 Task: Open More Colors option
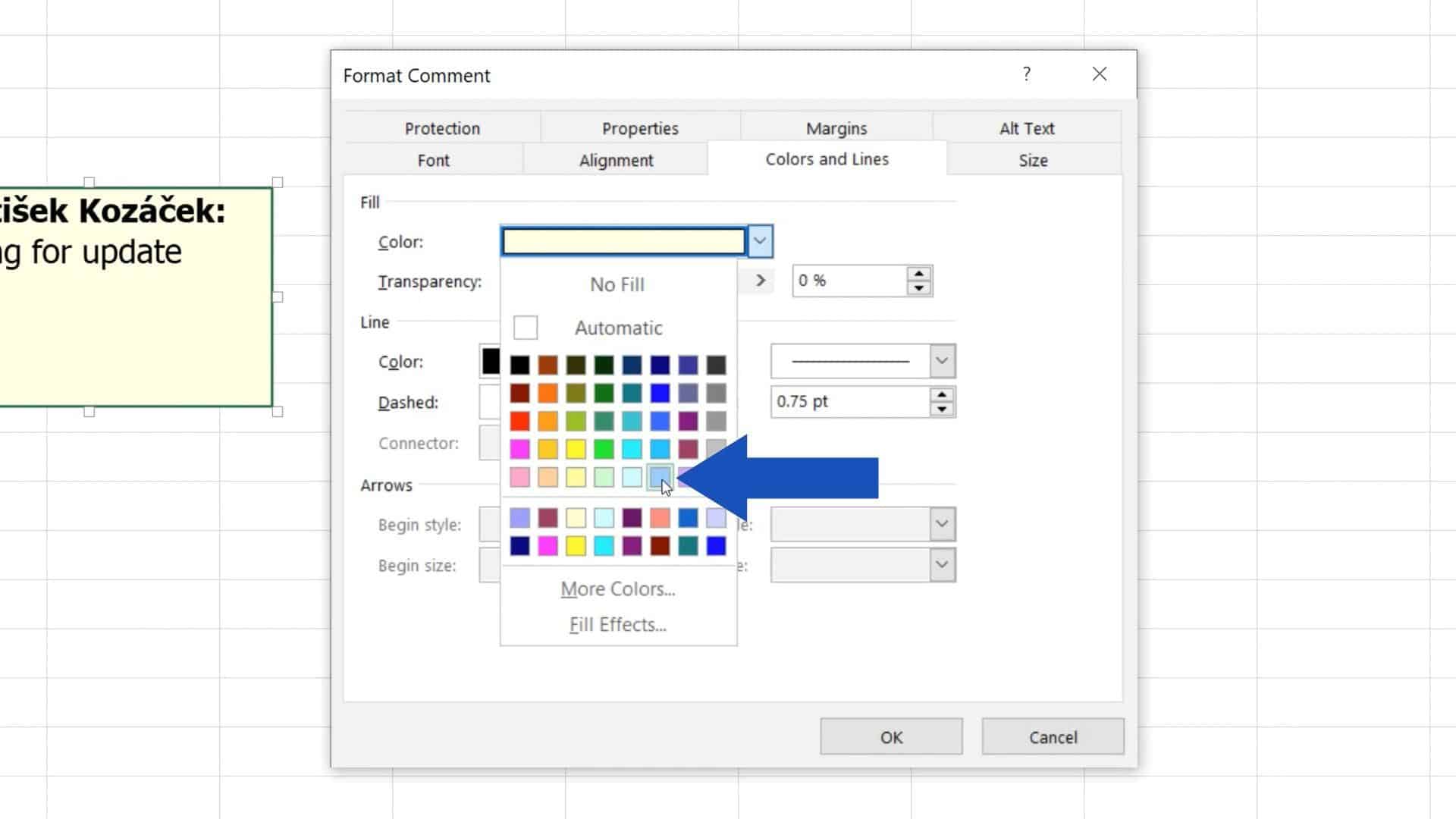pos(617,589)
